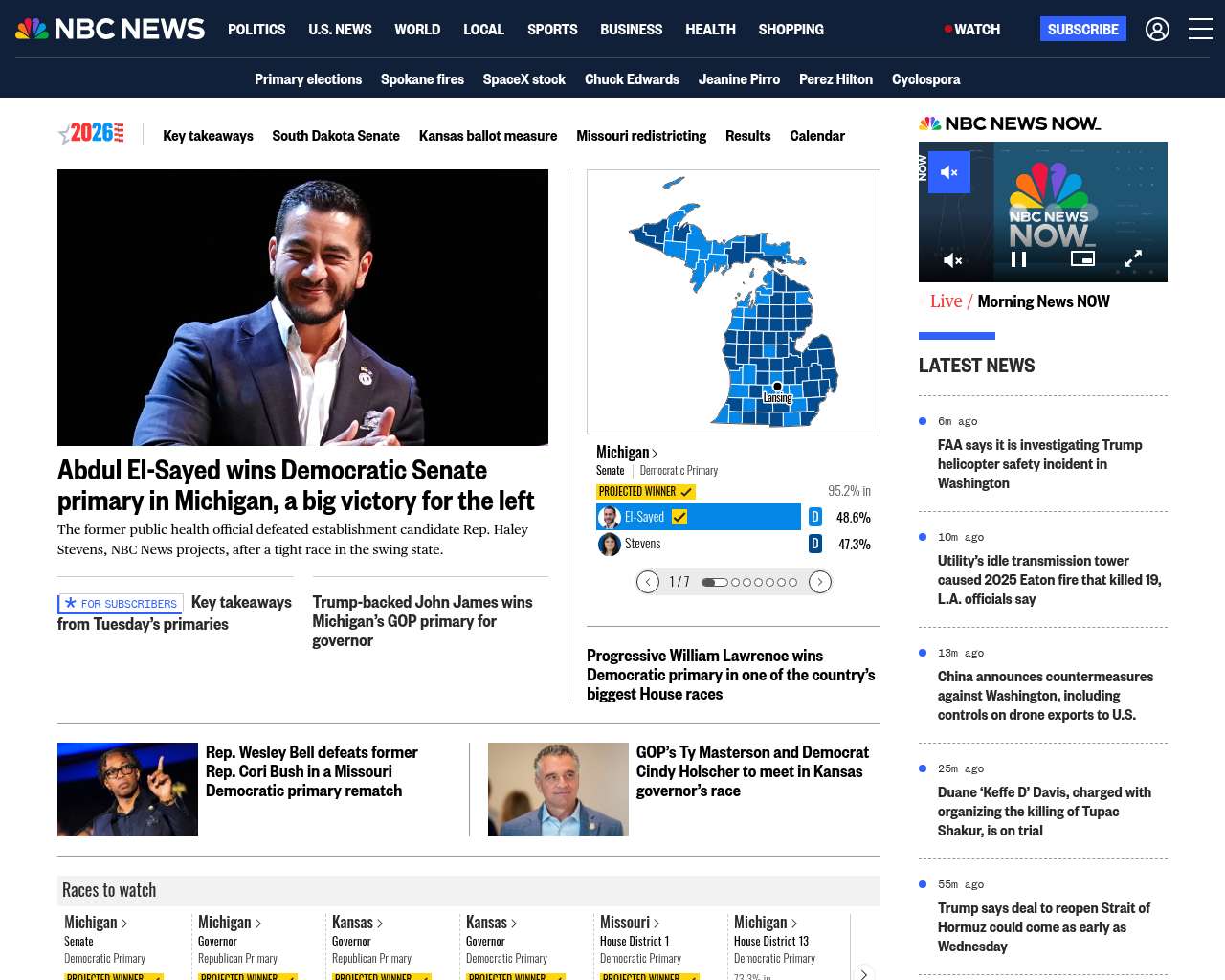Select the Local menu item
Image resolution: width=1225 pixels, height=980 pixels.
coord(483,30)
